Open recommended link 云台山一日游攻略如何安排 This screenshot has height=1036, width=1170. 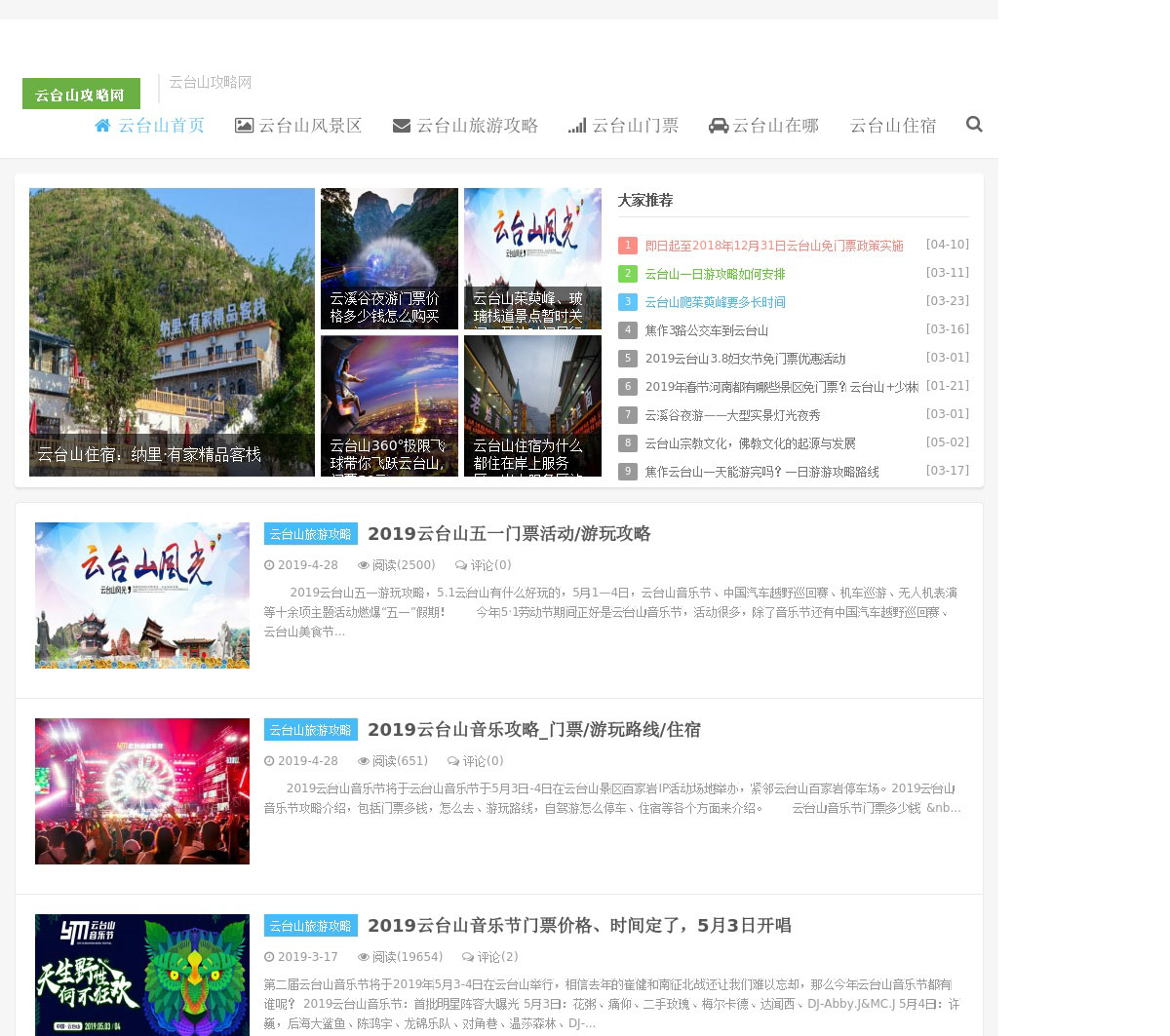pyautogui.click(x=715, y=275)
